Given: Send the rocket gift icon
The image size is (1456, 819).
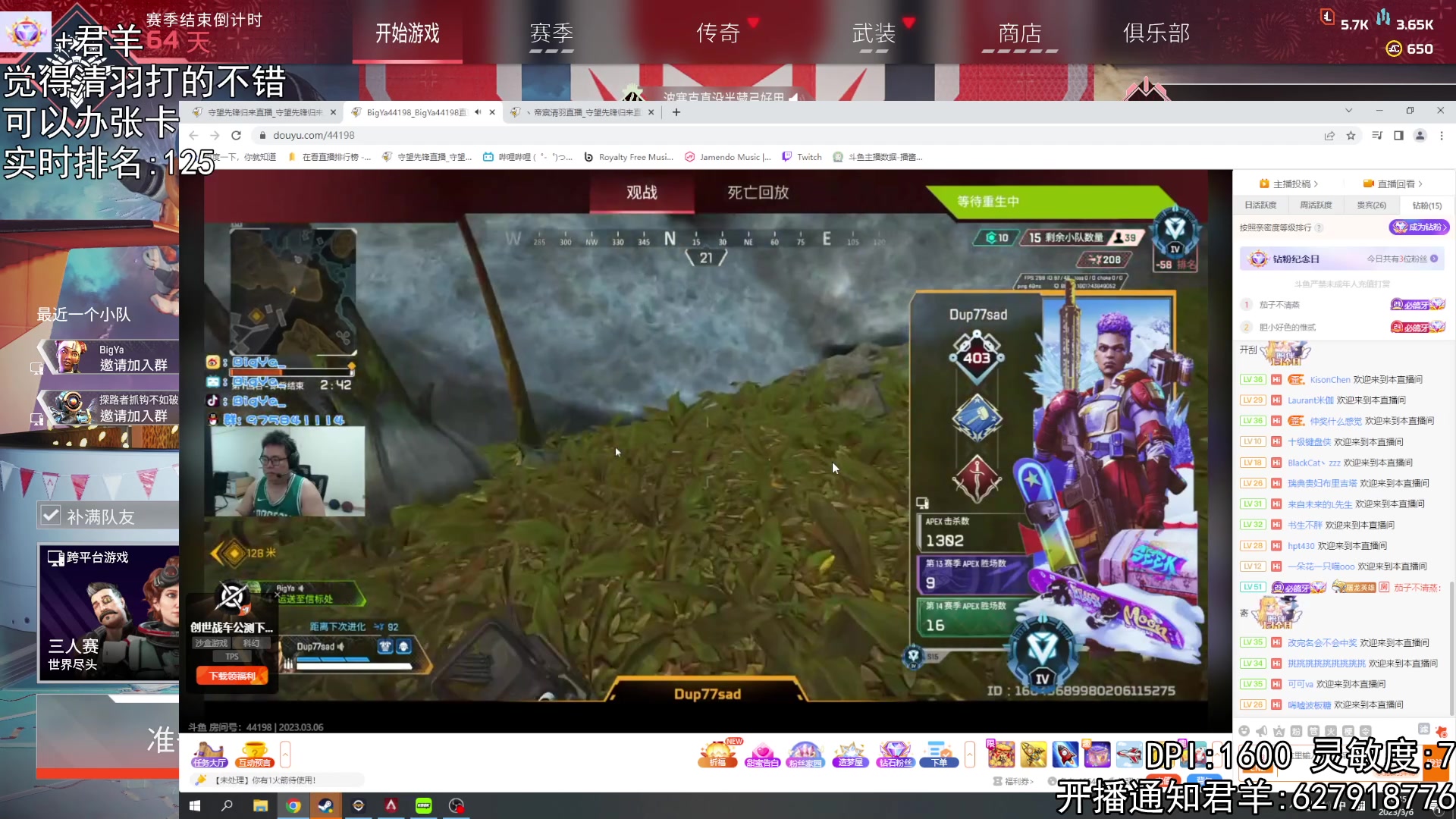Looking at the screenshot, I should click(x=1065, y=755).
